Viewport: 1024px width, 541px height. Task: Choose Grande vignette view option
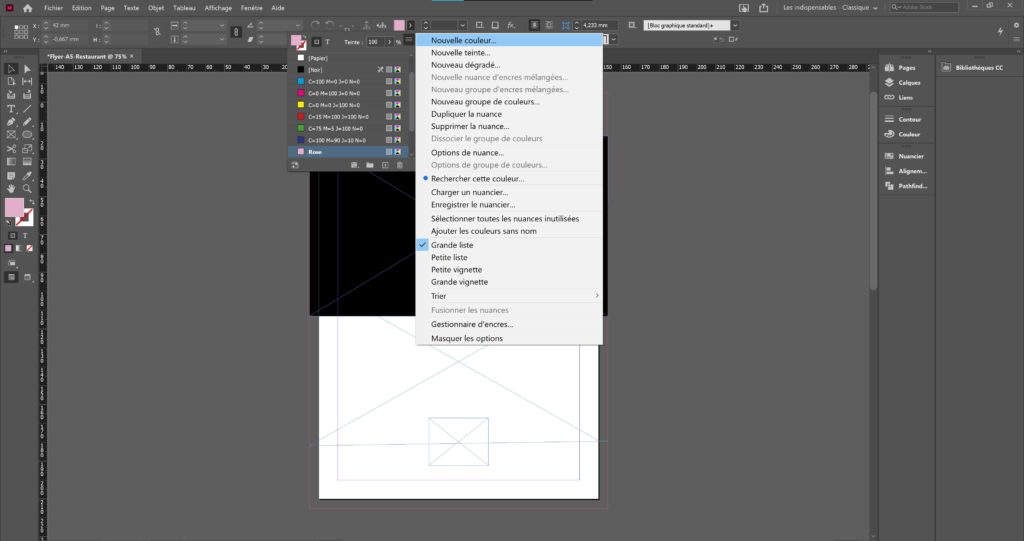click(459, 282)
